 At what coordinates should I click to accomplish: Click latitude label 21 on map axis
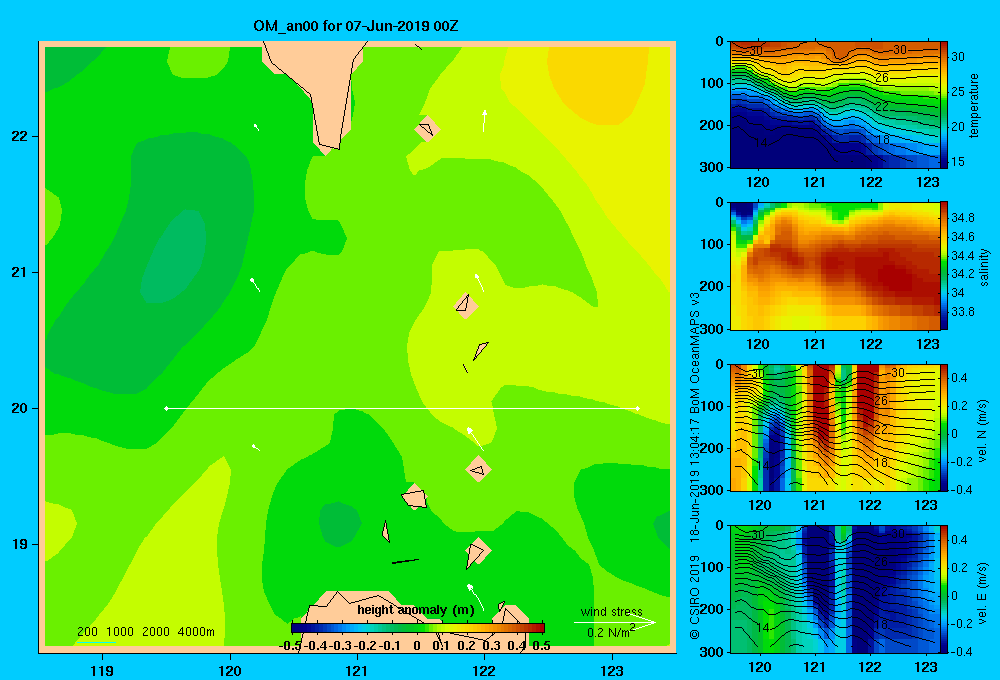click(20, 272)
